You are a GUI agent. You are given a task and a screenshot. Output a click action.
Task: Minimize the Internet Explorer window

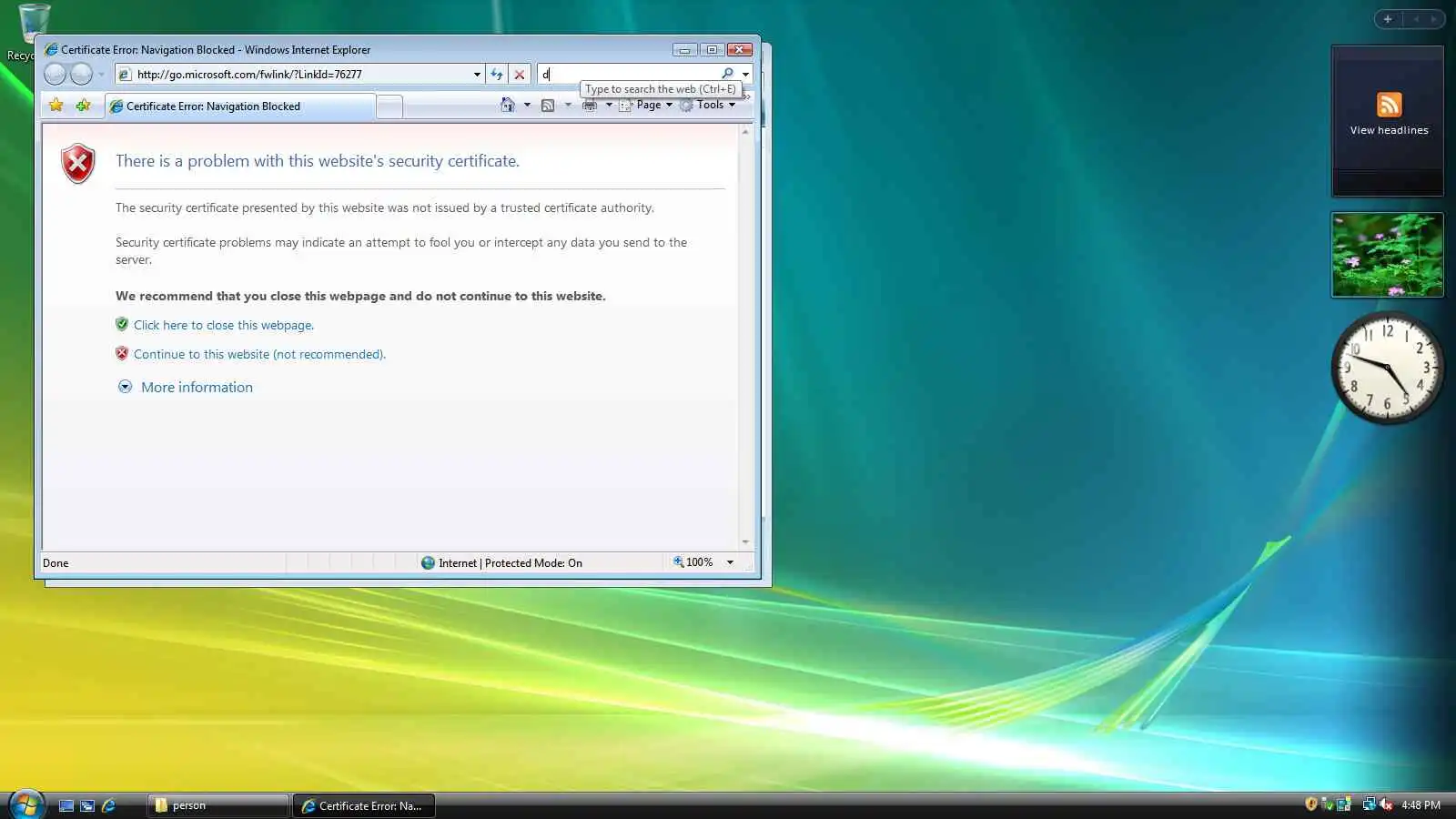684,50
